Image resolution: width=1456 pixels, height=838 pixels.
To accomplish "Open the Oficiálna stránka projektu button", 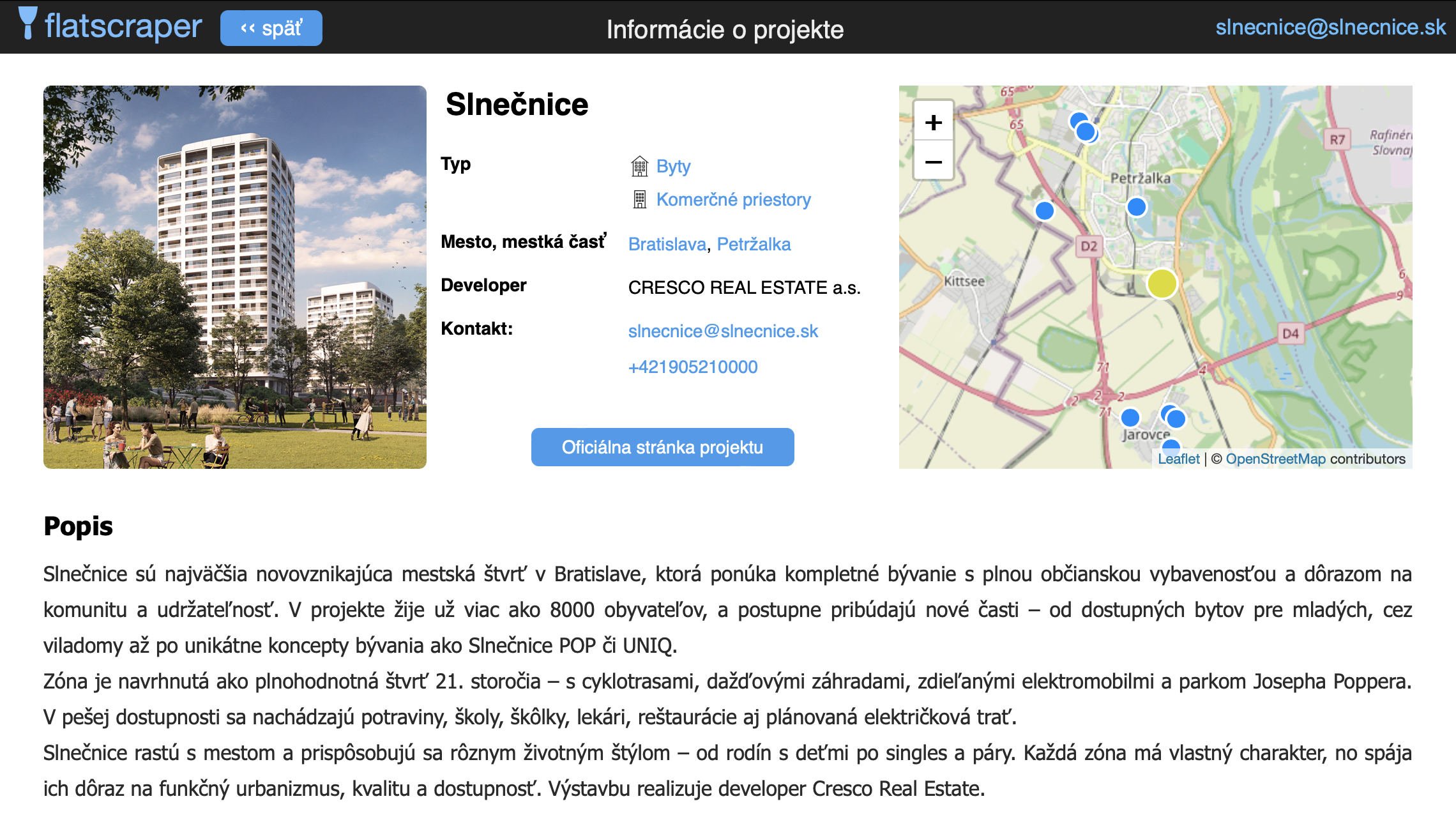I will pyautogui.click(x=662, y=447).
